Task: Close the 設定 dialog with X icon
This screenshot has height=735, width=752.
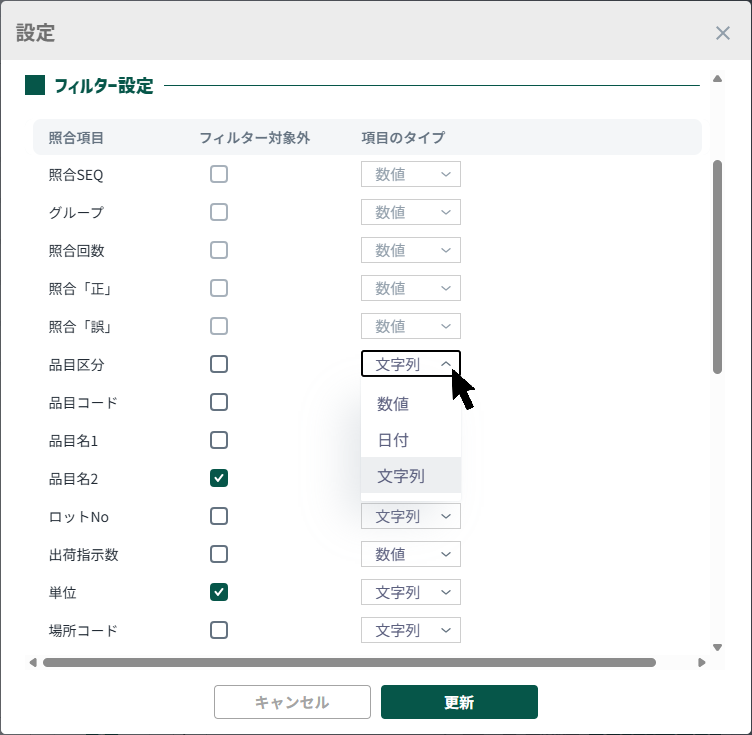Action: tap(723, 33)
